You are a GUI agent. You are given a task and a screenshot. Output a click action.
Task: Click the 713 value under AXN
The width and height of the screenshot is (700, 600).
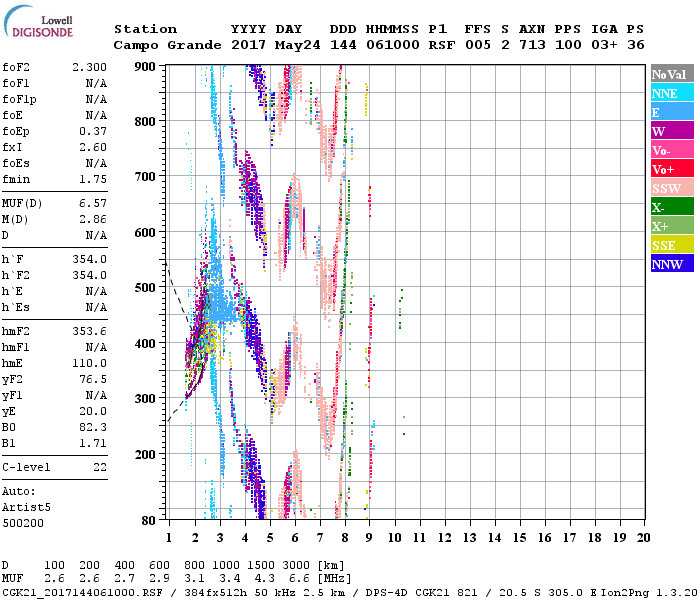tap(532, 45)
